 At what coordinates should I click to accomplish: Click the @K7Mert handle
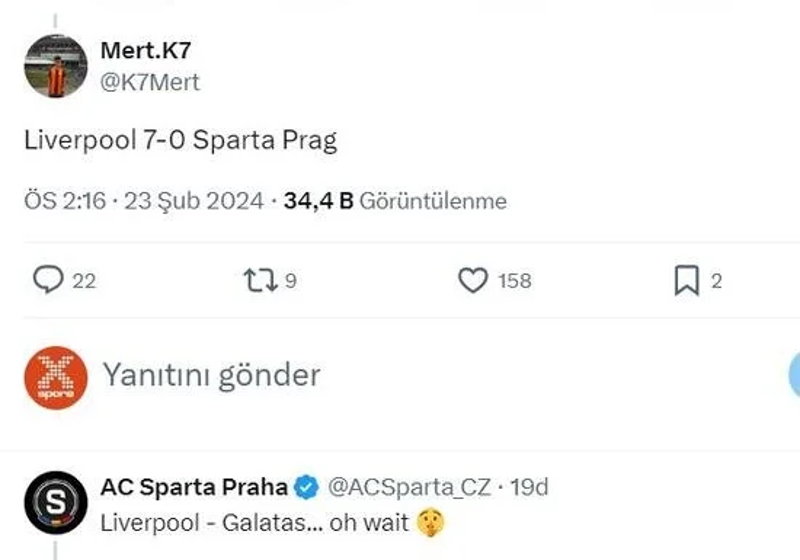[x=151, y=82]
